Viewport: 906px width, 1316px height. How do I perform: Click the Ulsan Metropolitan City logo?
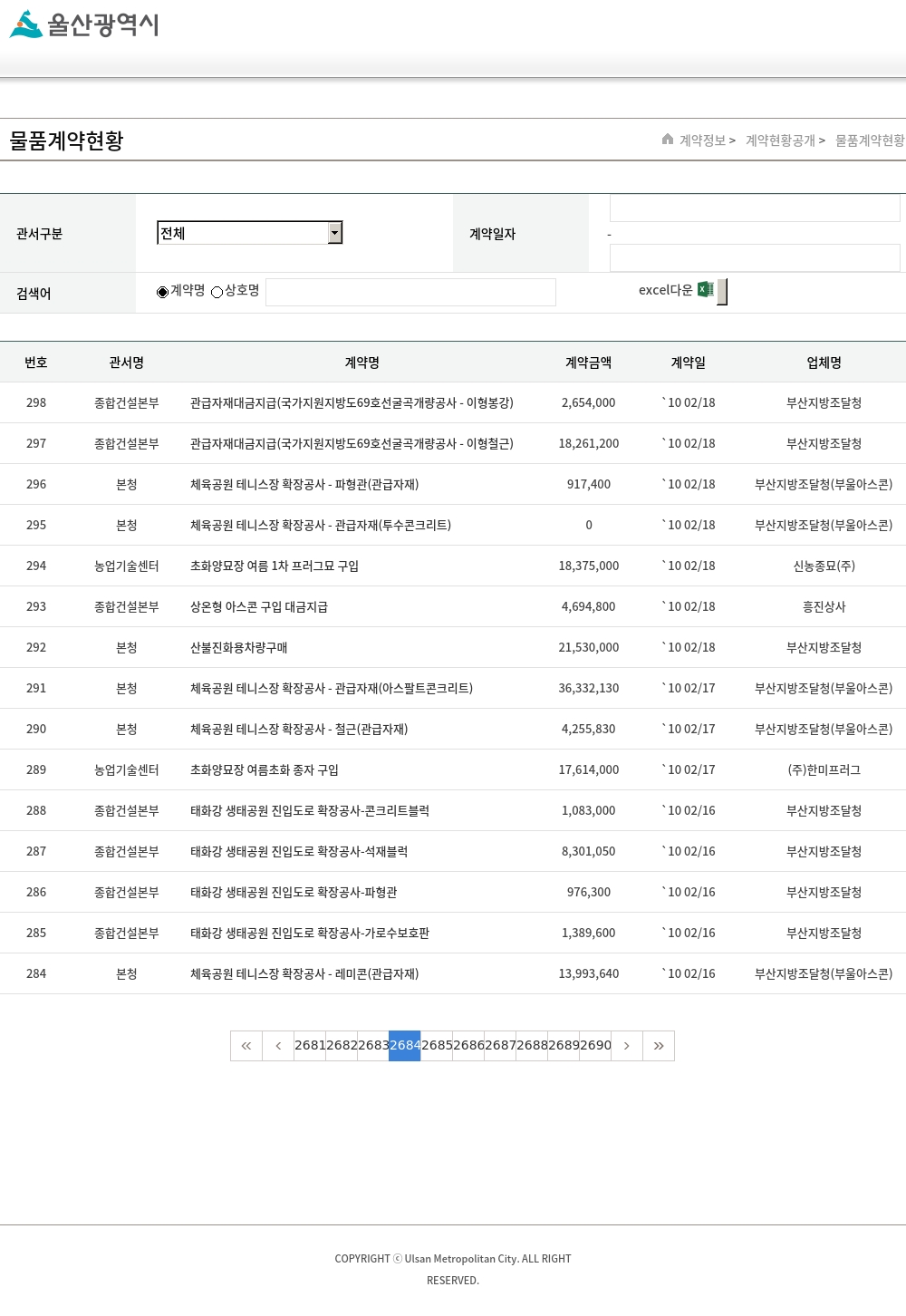(x=84, y=24)
